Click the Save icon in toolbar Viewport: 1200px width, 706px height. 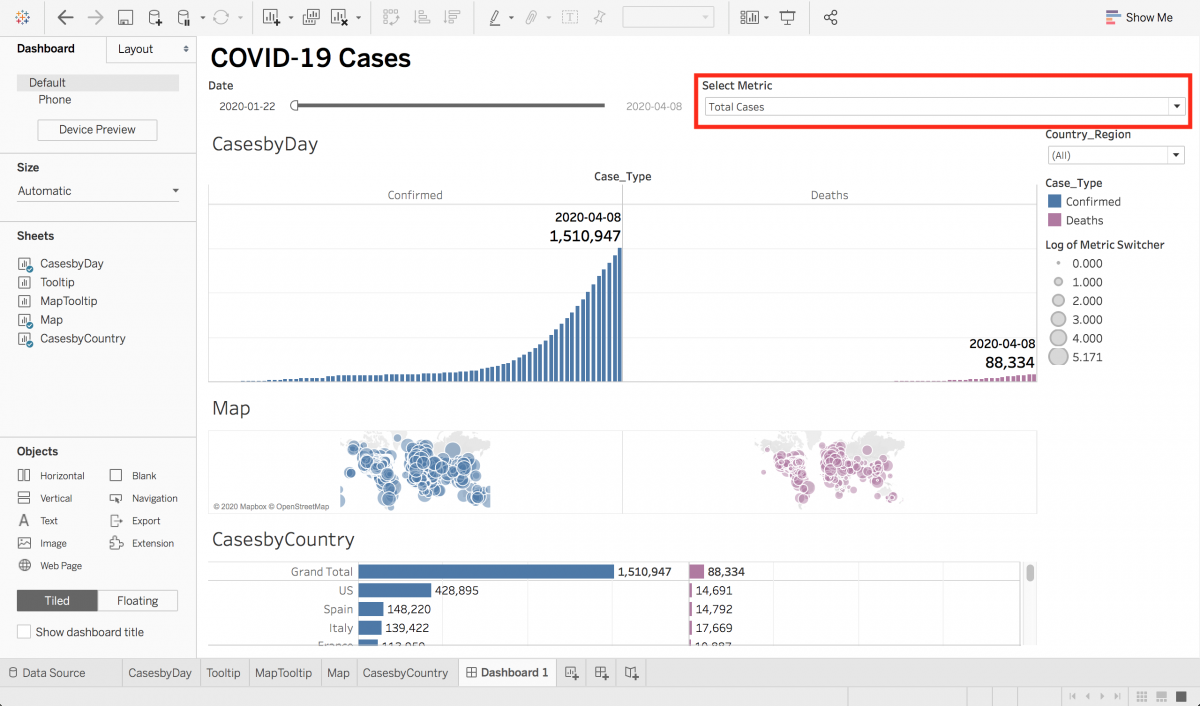(125, 17)
